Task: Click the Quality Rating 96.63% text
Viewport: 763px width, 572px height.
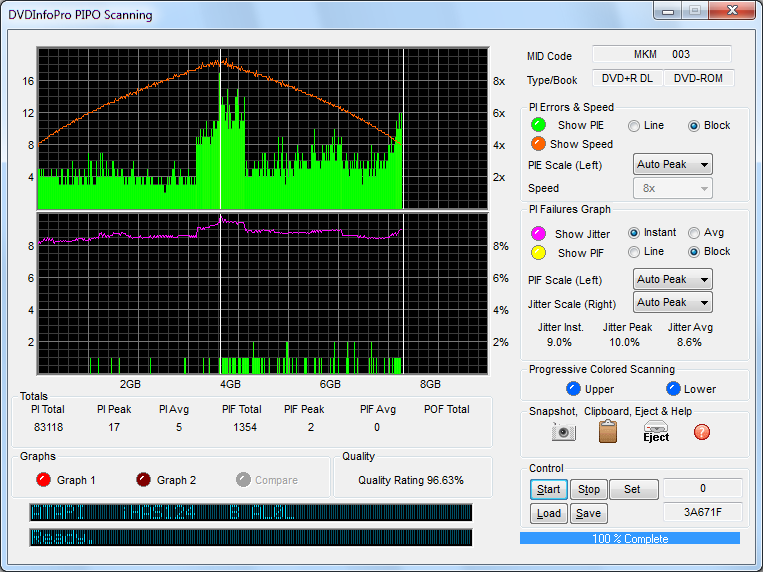Action: coord(411,480)
